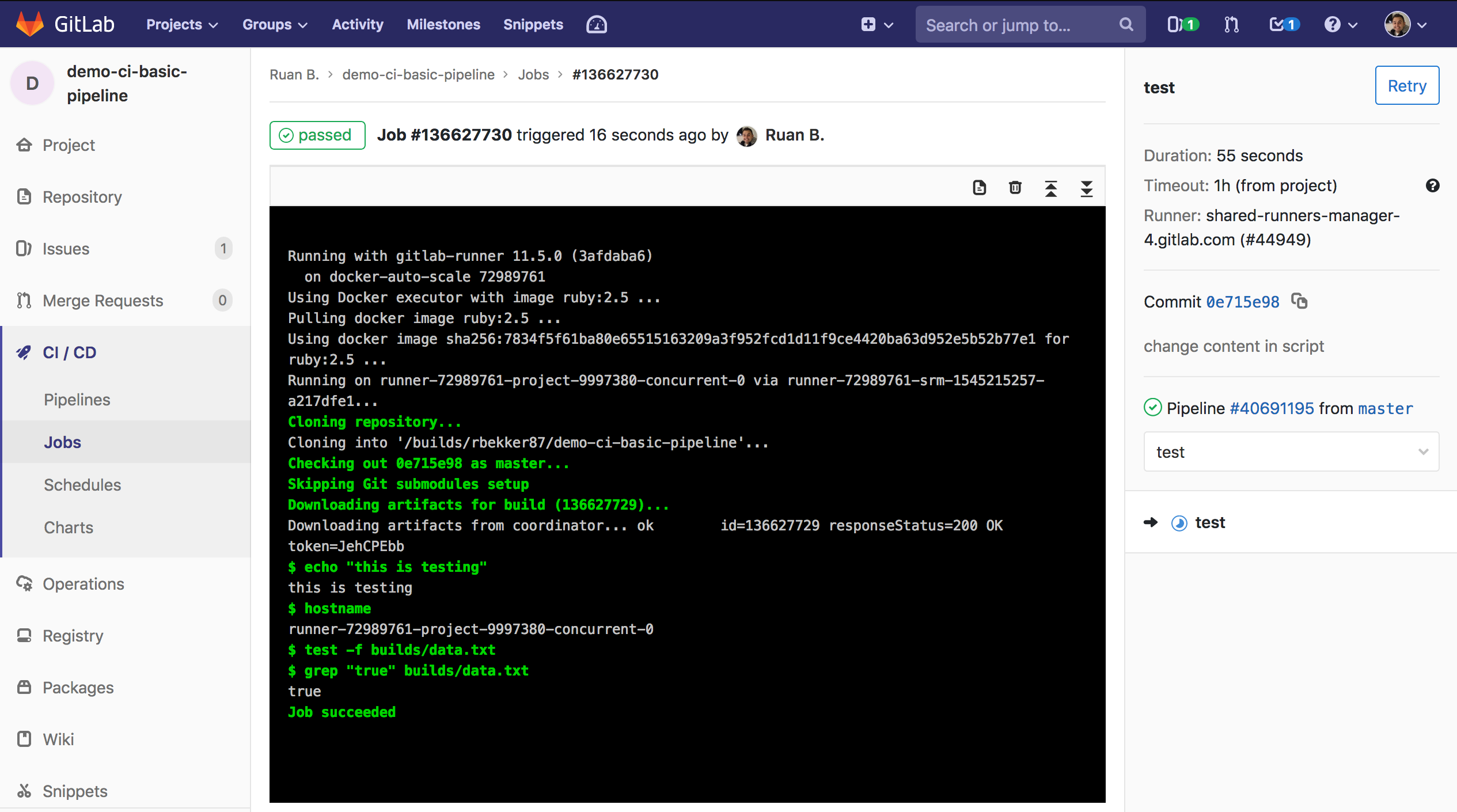Click the copy commit hash icon

point(1299,301)
